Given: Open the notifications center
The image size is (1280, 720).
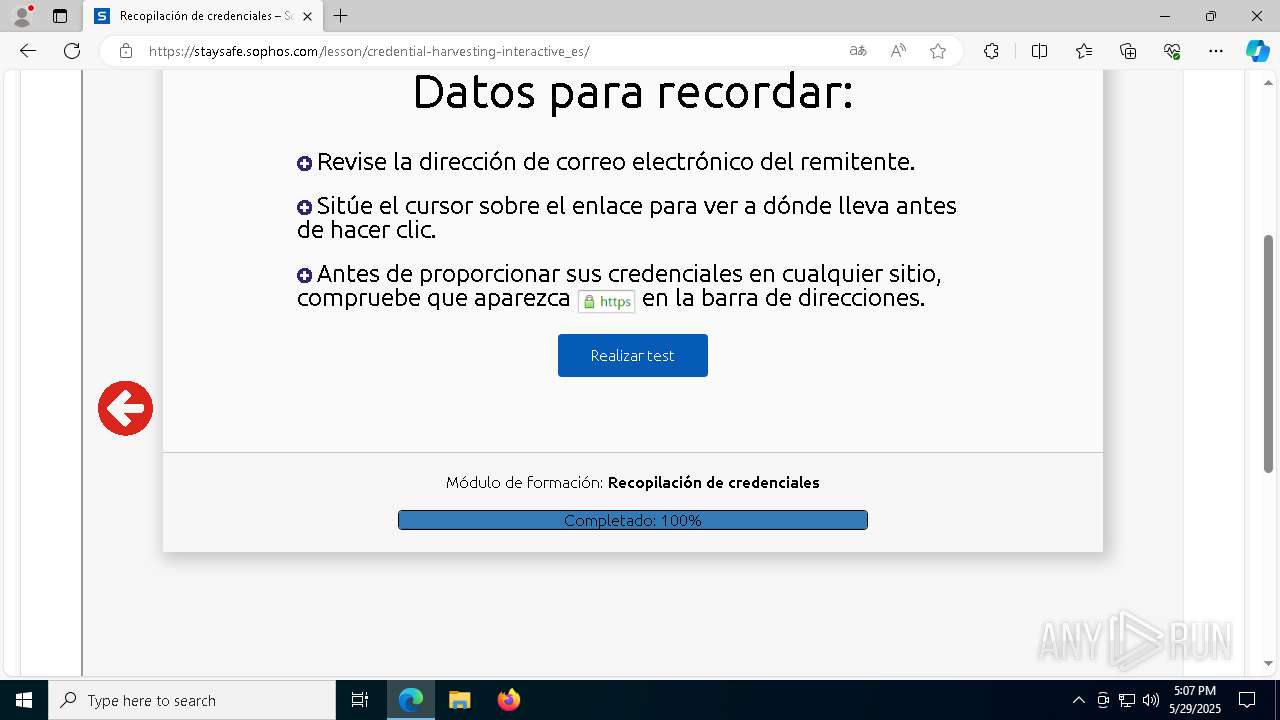Looking at the screenshot, I should pyautogui.click(x=1247, y=700).
